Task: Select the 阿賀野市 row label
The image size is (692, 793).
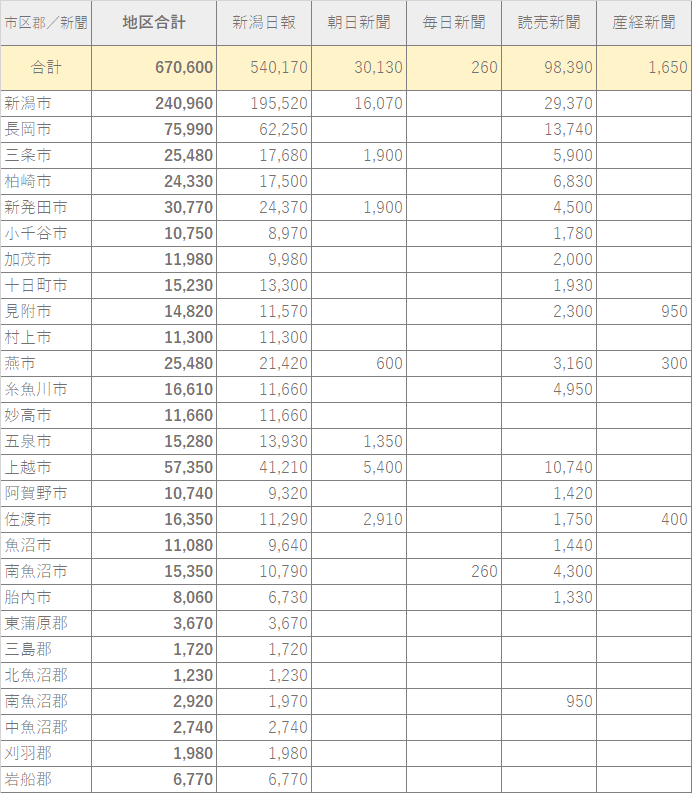Action: tap(36, 494)
